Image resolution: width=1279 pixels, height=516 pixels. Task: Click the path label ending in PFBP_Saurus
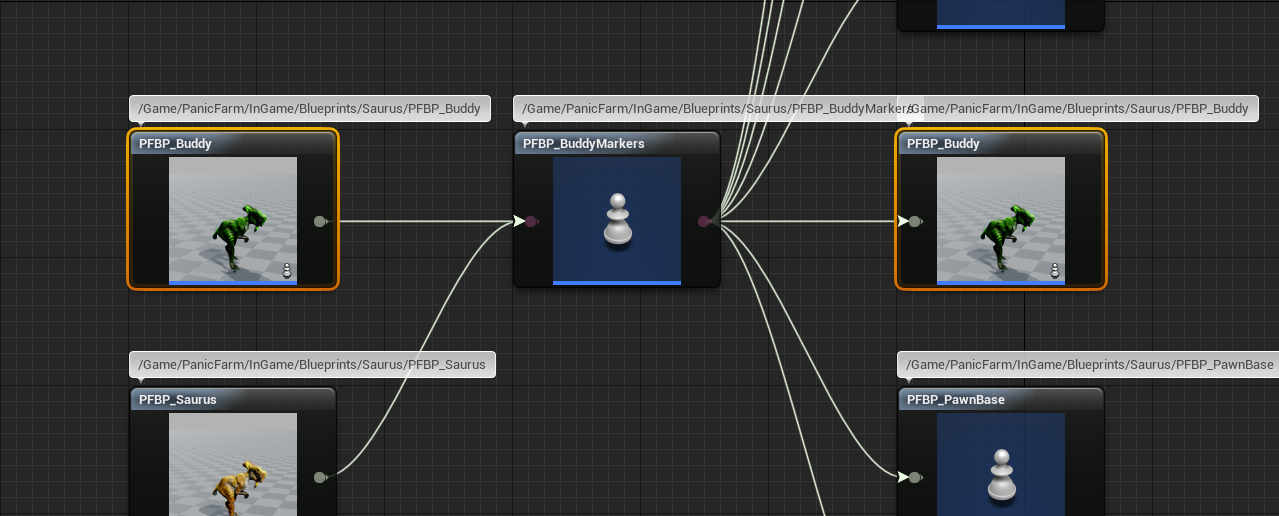click(313, 364)
